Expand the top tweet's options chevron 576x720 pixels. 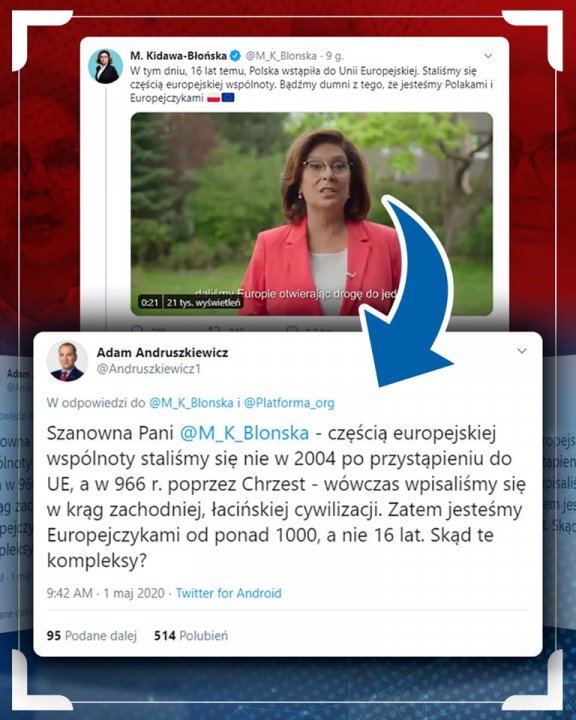(488, 56)
